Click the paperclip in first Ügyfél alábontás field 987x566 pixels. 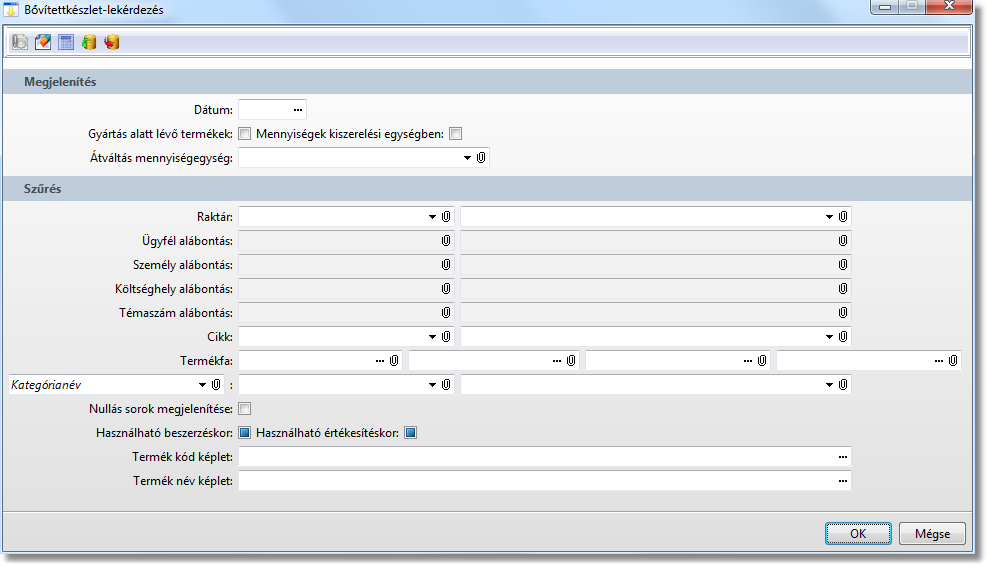click(x=446, y=241)
